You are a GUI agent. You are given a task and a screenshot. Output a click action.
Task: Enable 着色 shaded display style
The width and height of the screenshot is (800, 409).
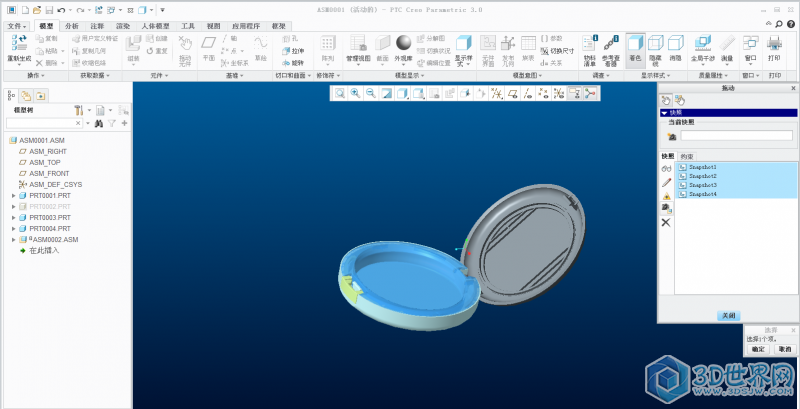[x=635, y=49]
